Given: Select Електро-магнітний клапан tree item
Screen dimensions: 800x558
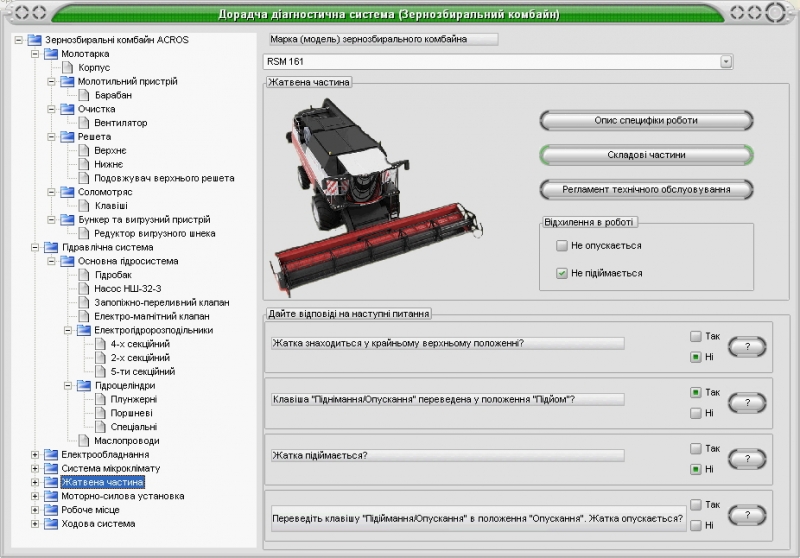Looking at the screenshot, I should coord(152,316).
